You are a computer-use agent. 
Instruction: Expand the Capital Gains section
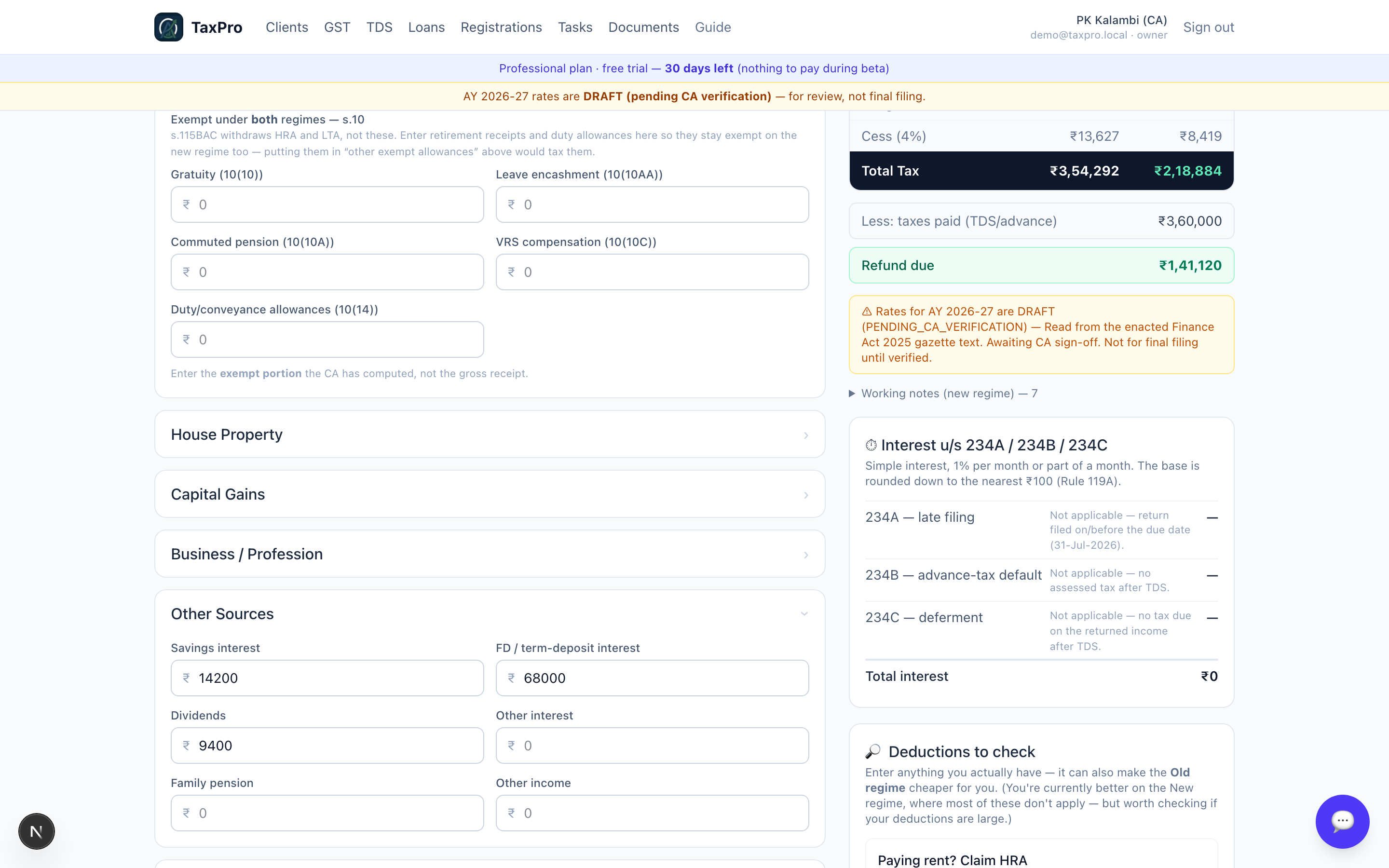point(490,494)
